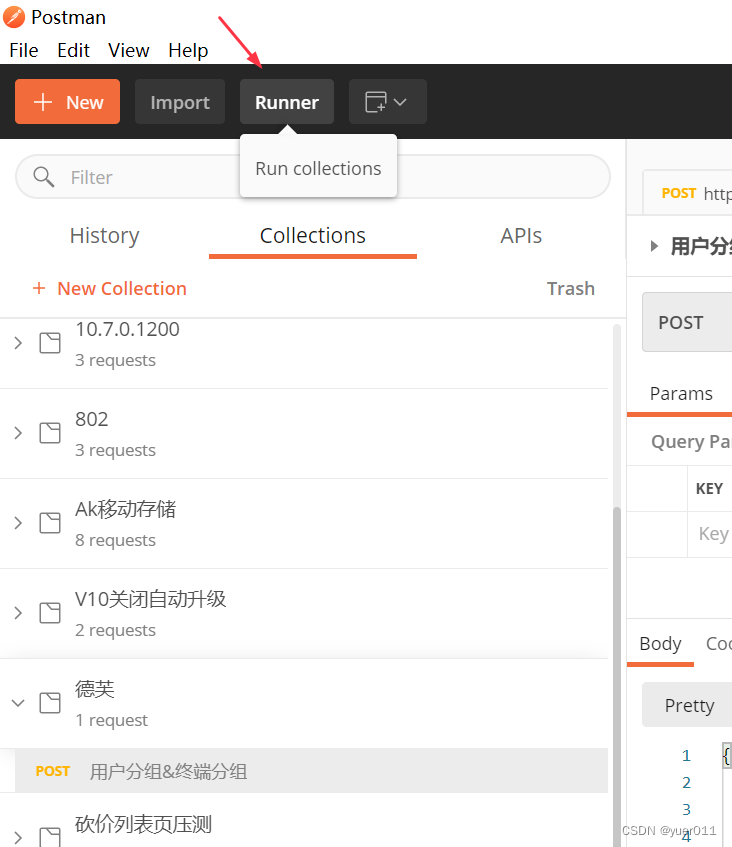
Task: Expand the V10关闭自动升级 collection
Action: click(18, 613)
